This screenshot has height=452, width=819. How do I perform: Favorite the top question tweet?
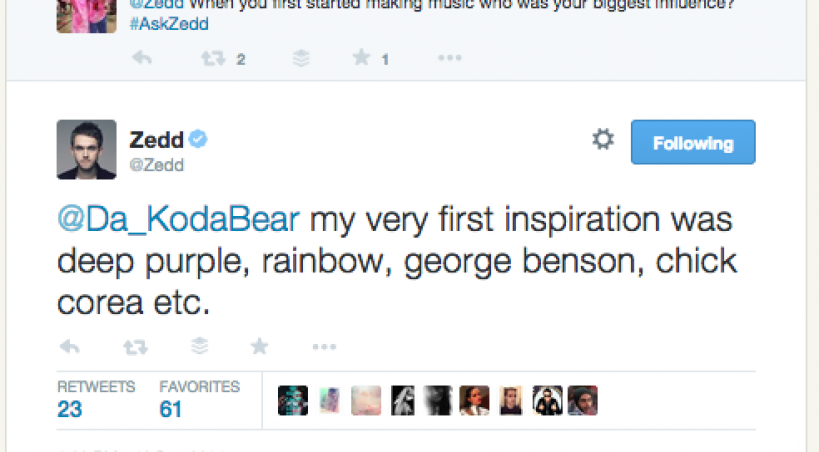coord(362,59)
